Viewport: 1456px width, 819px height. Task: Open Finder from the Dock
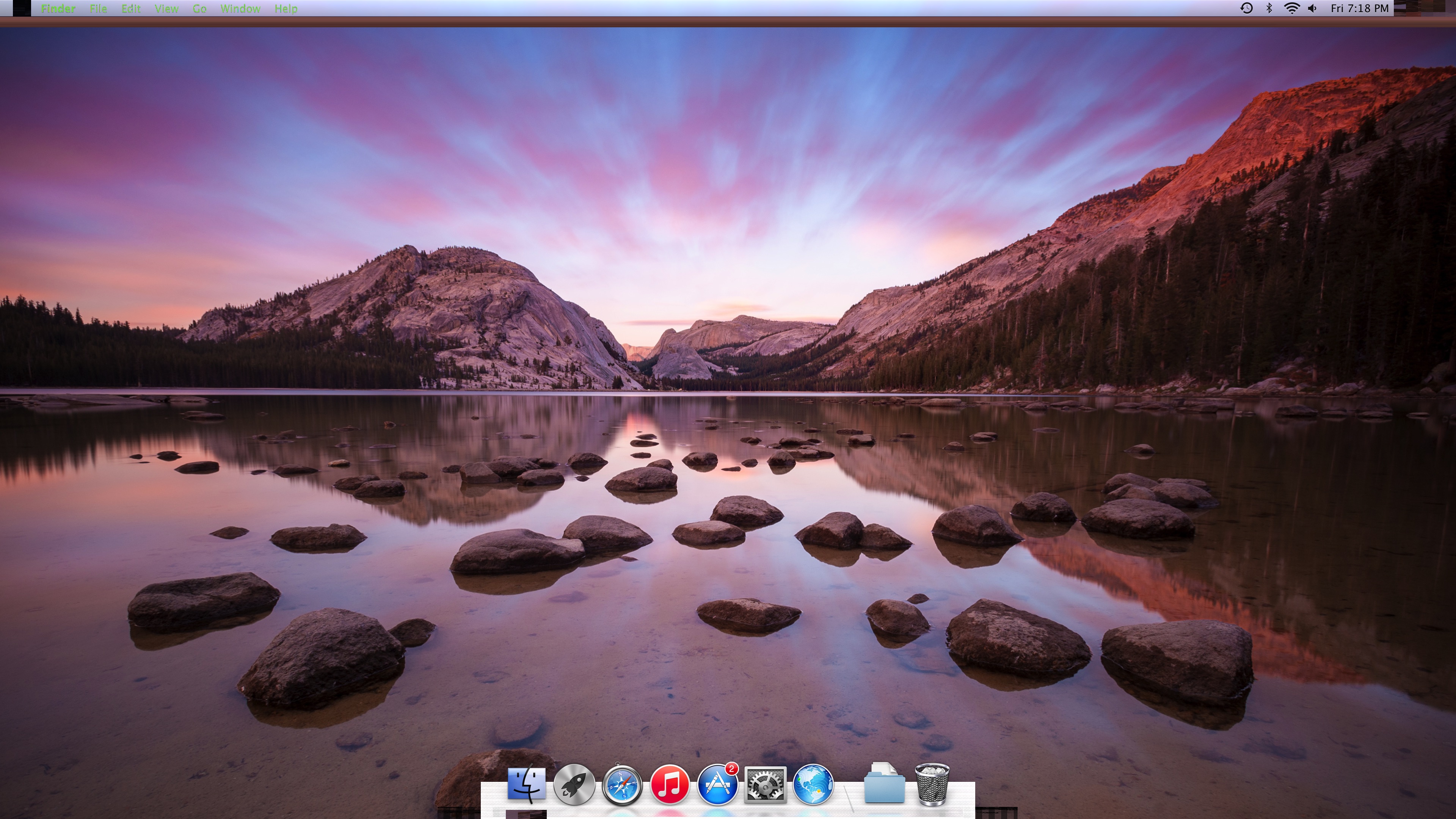526,784
